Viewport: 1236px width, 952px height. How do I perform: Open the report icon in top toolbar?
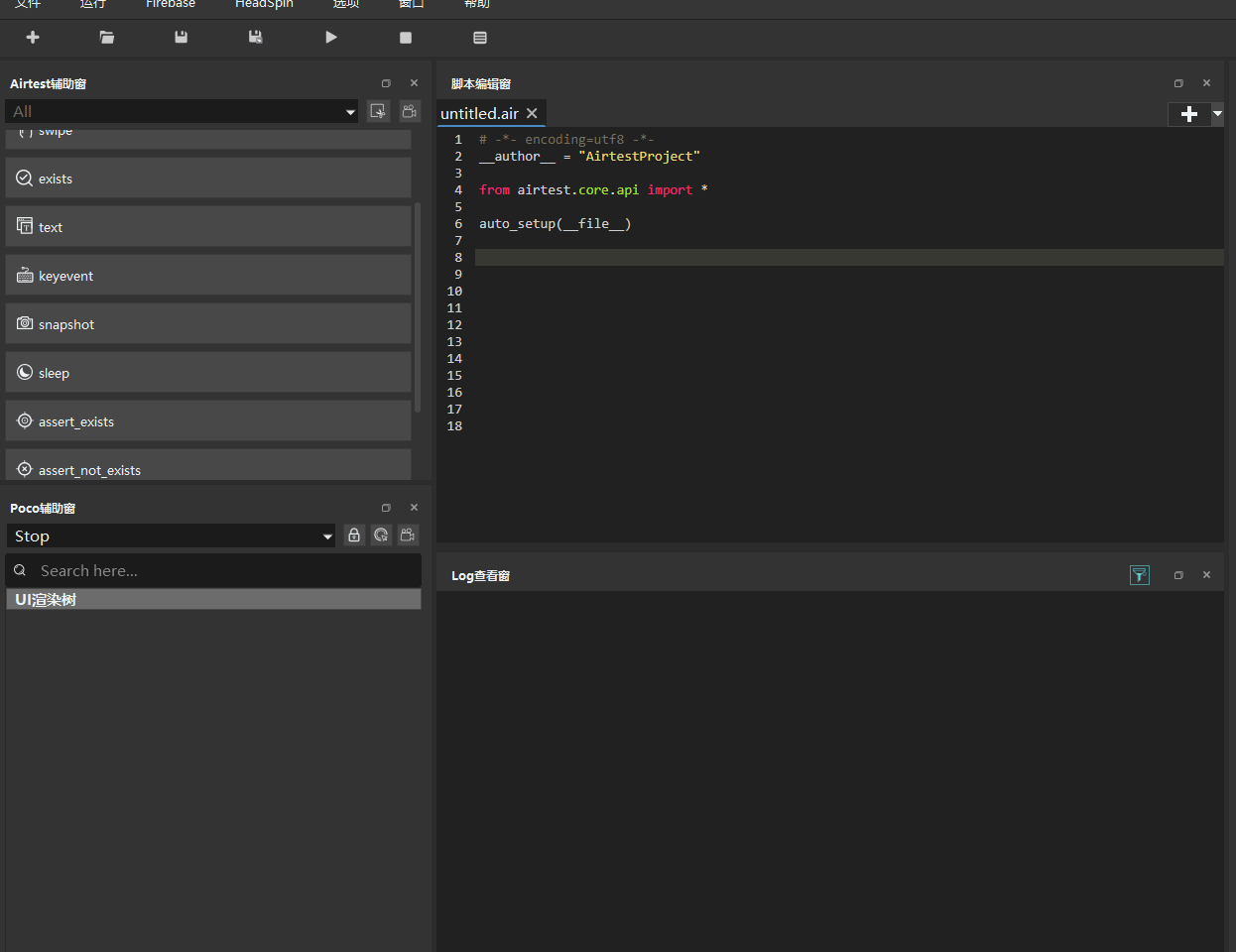(x=480, y=38)
